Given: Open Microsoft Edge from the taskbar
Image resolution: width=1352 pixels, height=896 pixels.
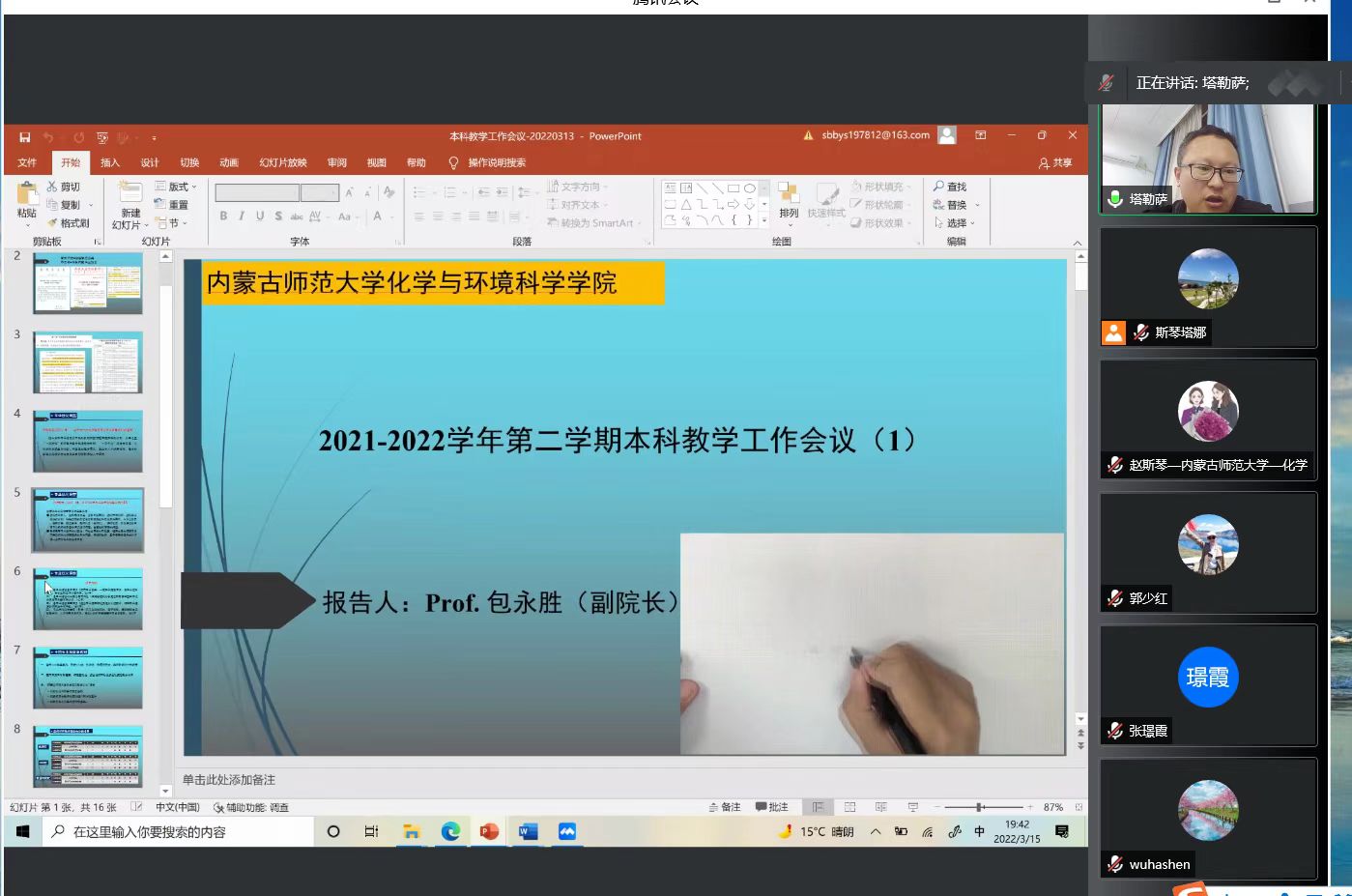Looking at the screenshot, I should (450, 831).
